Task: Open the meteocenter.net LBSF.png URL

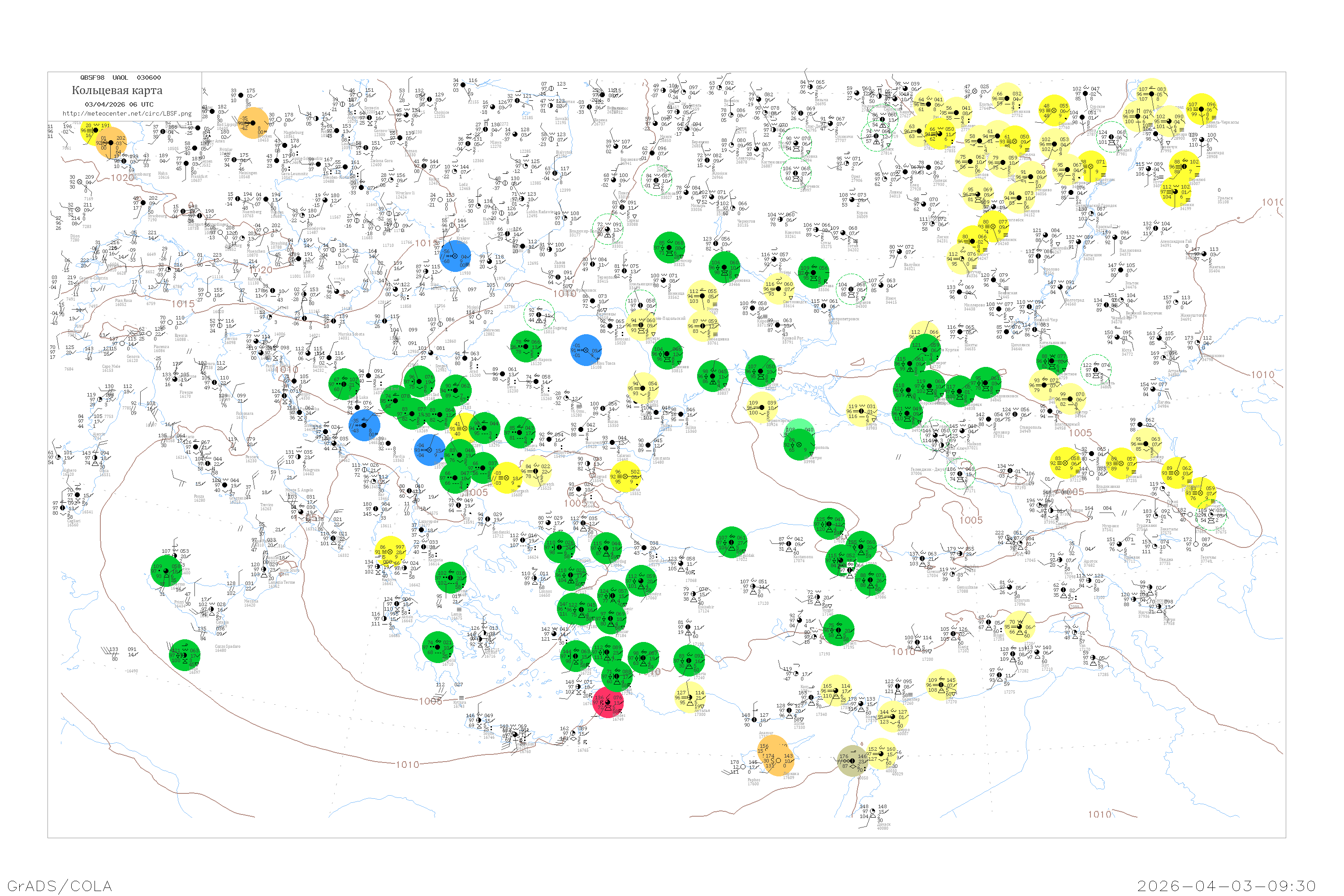Action: 127,113
